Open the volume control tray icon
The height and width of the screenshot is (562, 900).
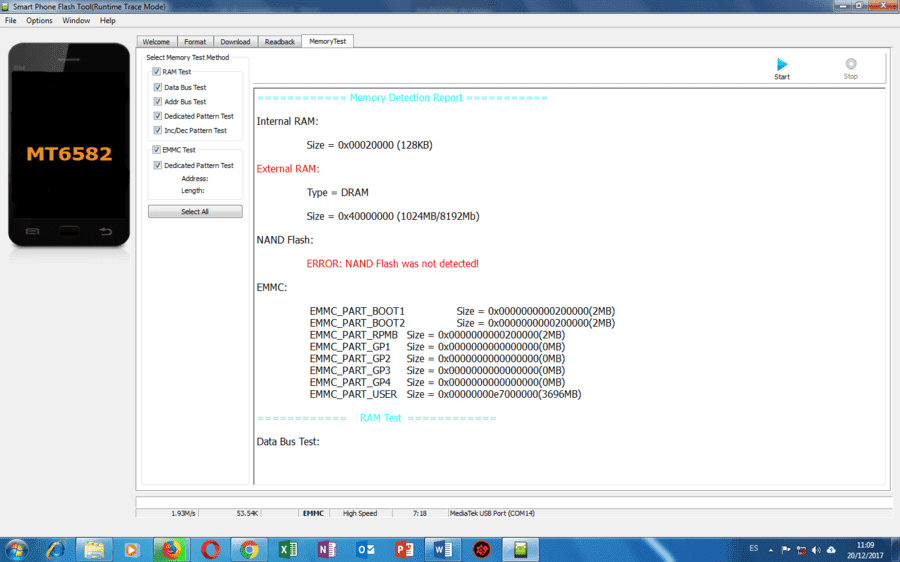point(816,550)
